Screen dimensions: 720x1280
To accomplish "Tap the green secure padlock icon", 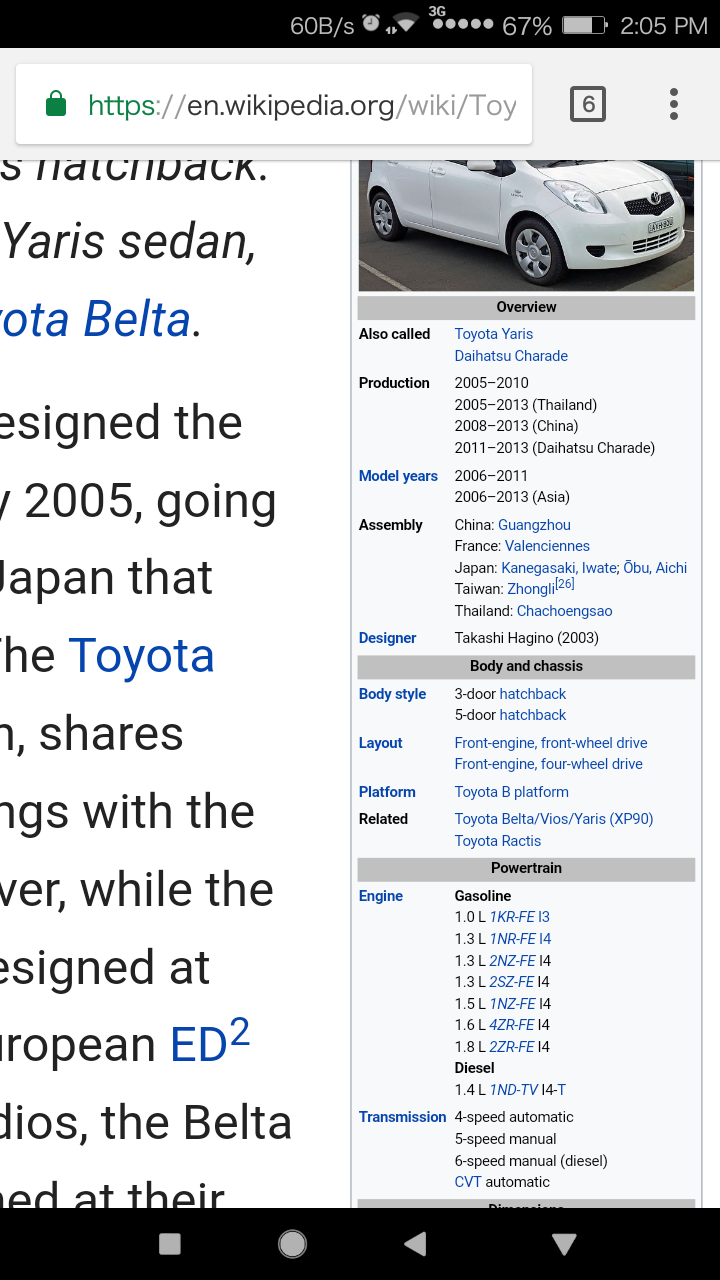I will coord(56,104).
